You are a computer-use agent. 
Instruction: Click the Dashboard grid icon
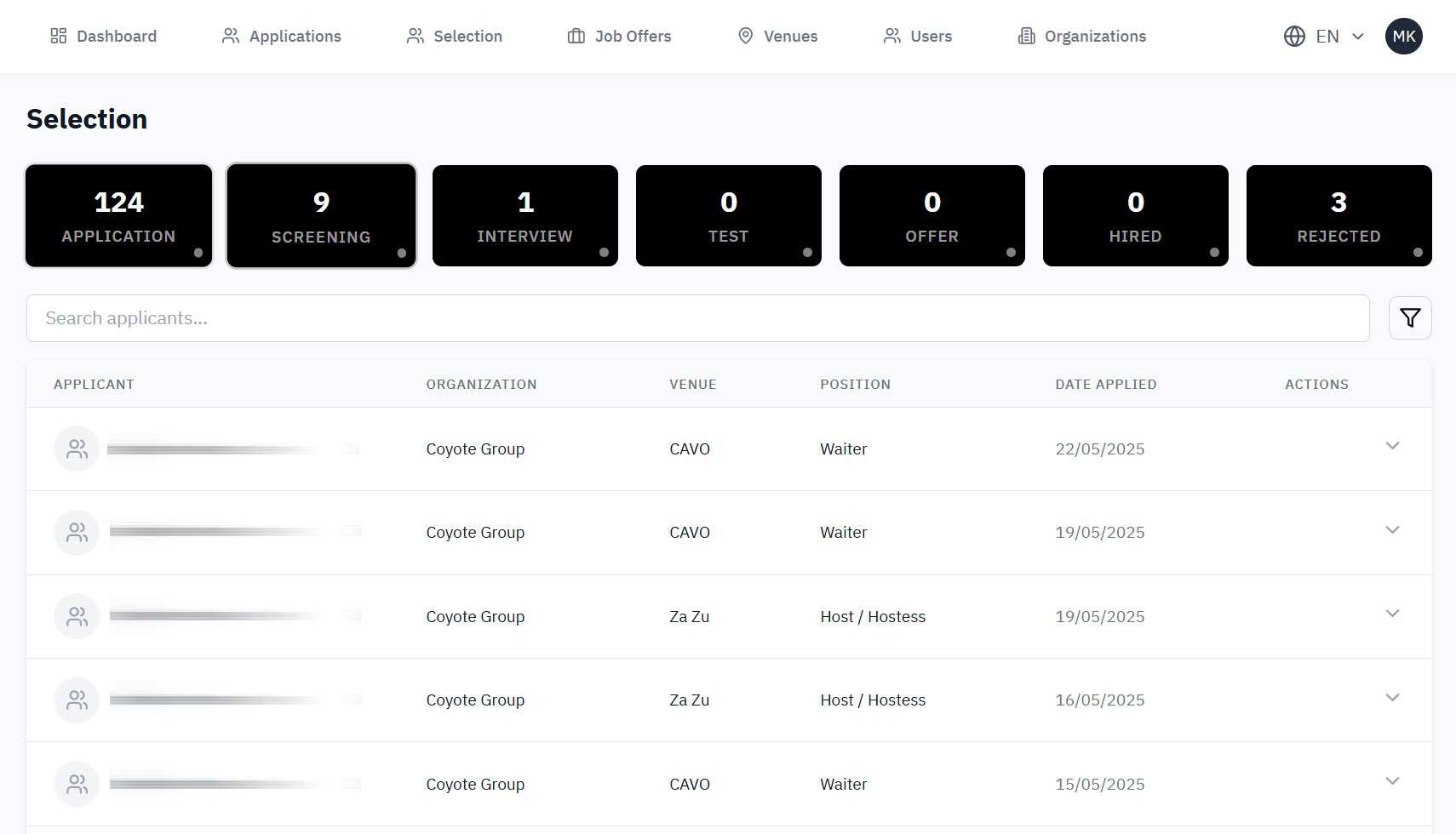click(59, 36)
